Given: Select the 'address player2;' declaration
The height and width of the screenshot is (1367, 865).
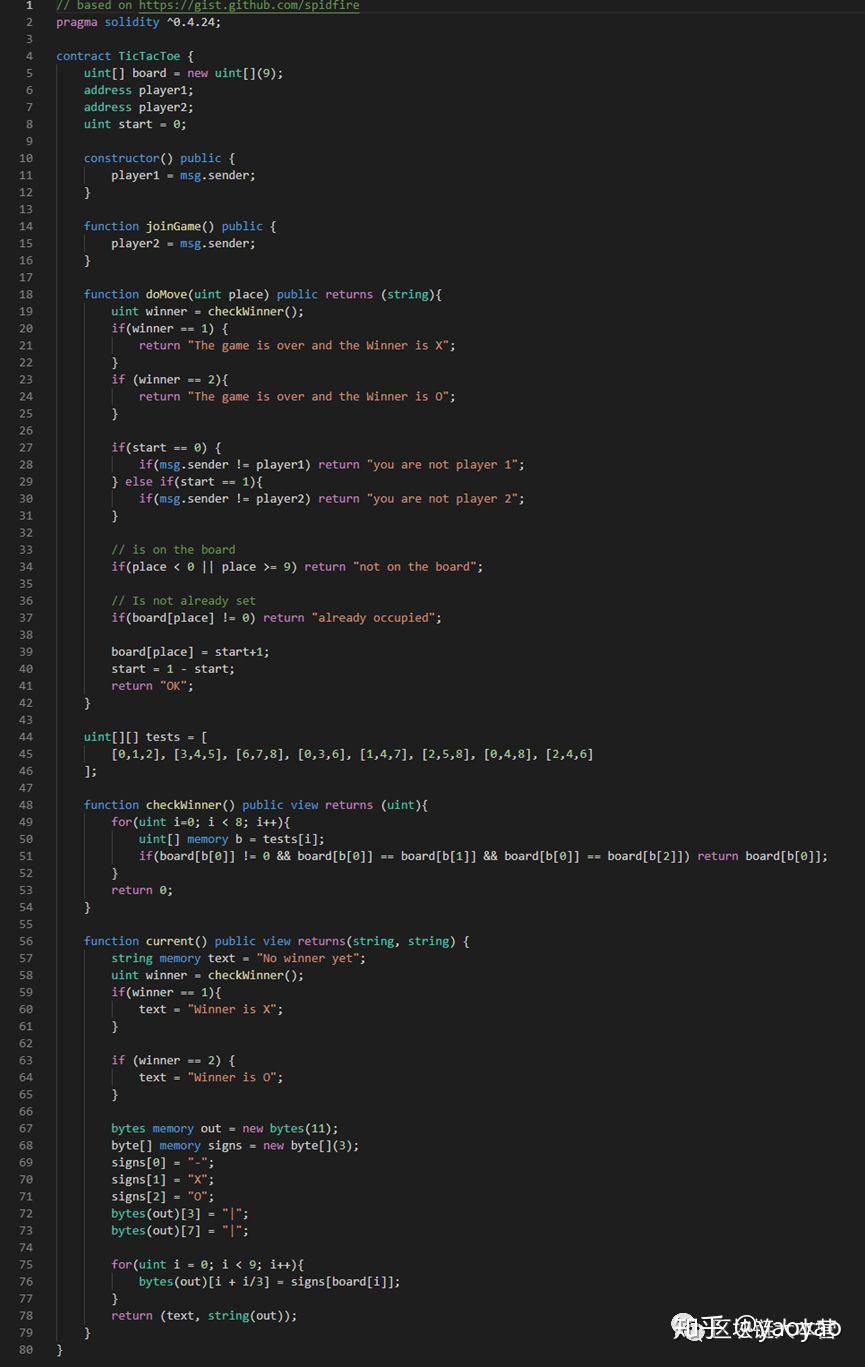Looking at the screenshot, I should click(139, 107).
